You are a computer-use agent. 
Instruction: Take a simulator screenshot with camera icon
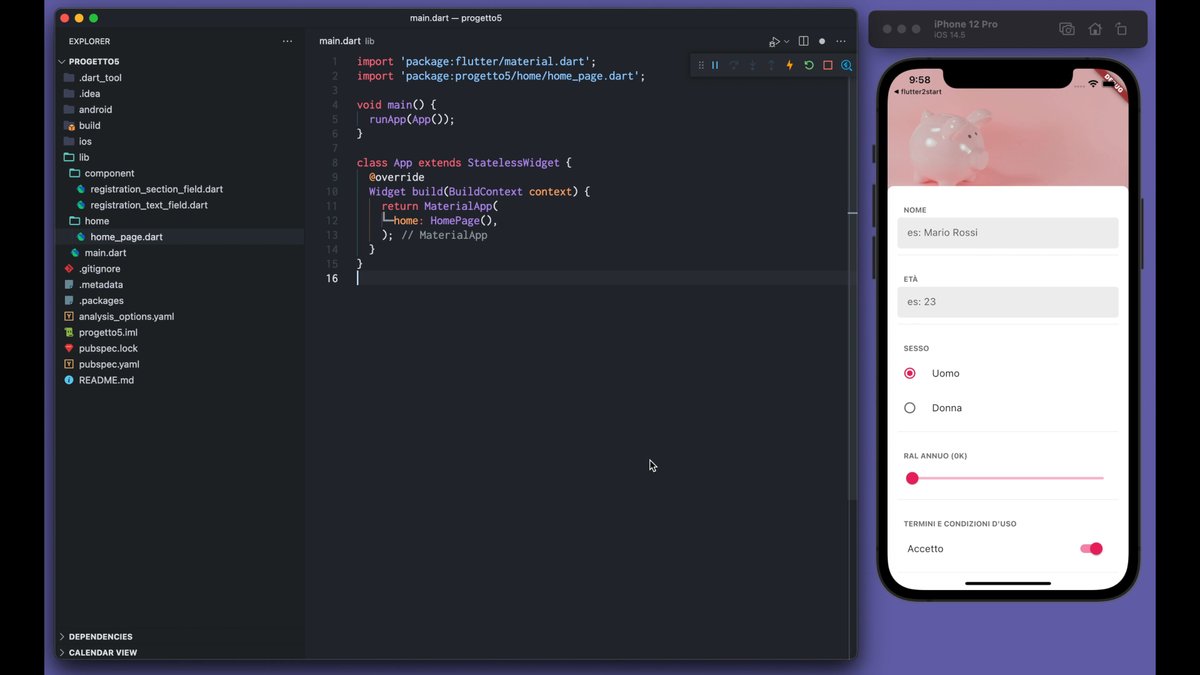tap(1067, 29)
